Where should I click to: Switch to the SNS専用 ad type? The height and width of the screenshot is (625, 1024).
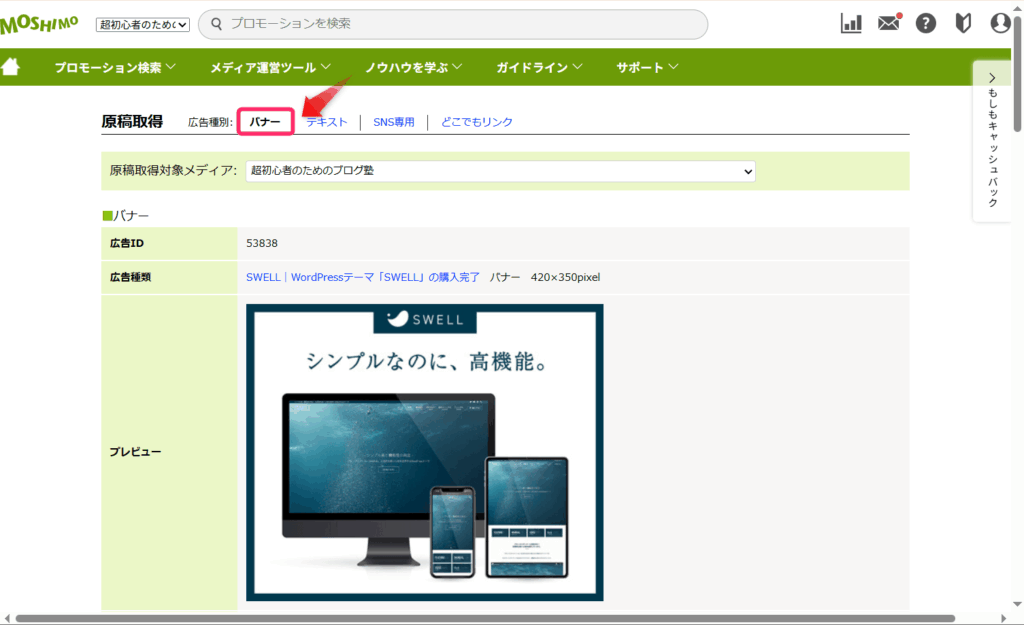tap(394, 122)
